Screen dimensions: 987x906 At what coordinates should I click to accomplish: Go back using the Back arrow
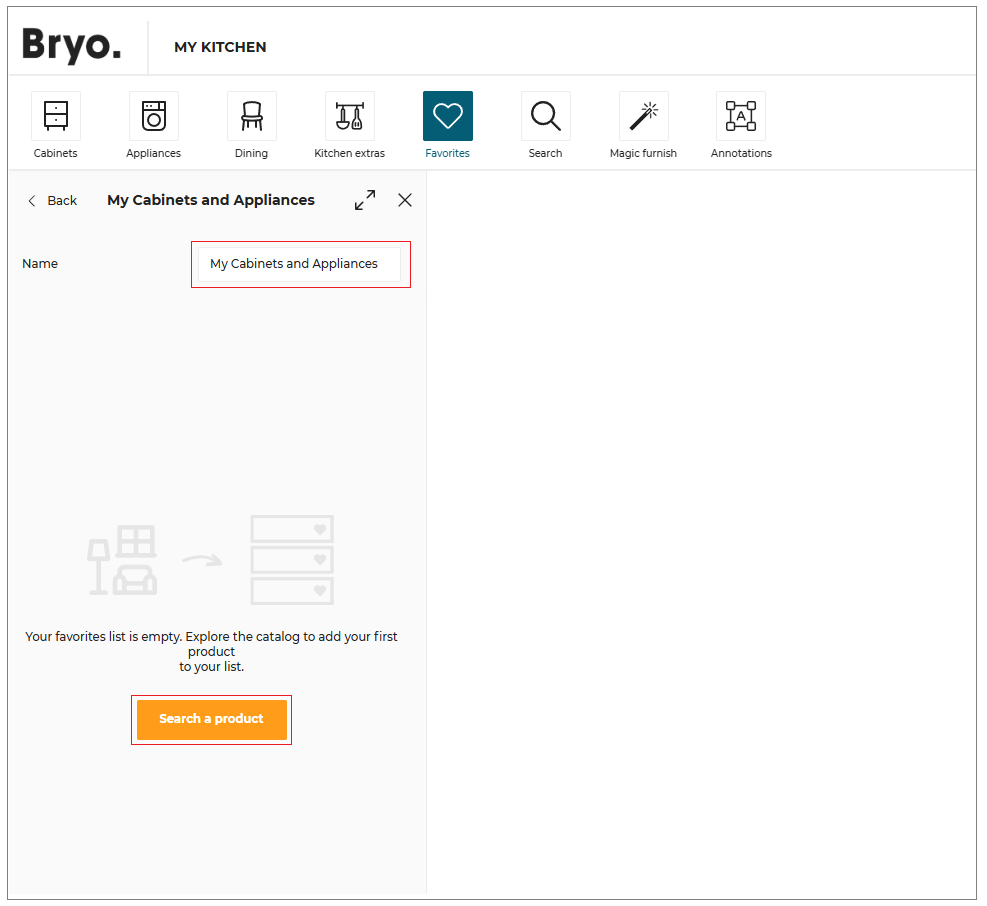coord(52,201)
